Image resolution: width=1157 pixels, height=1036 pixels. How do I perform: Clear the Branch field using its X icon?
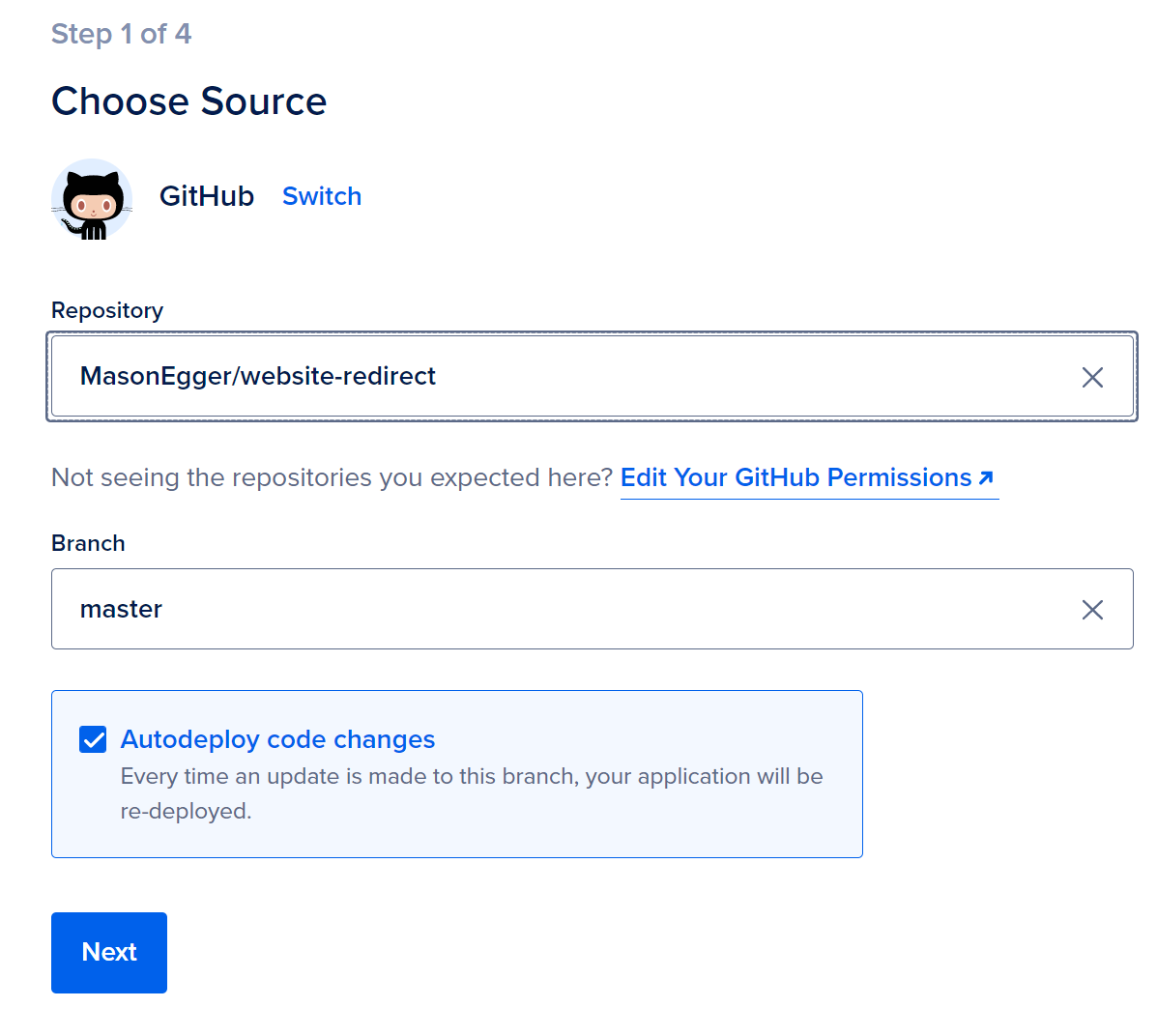pyautogui.click(x=1092, y=609)
